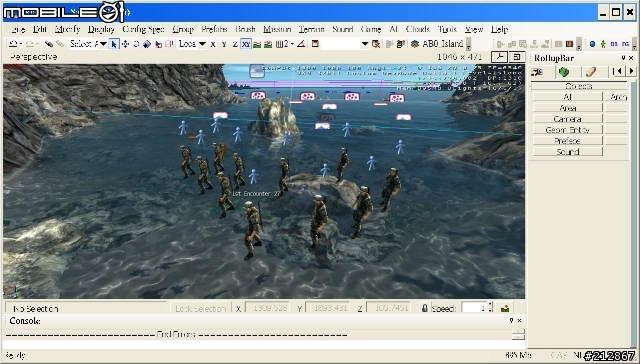The image size is (640, 364).
Task: Toggle the X axis constraint
Action: [213, 44]
